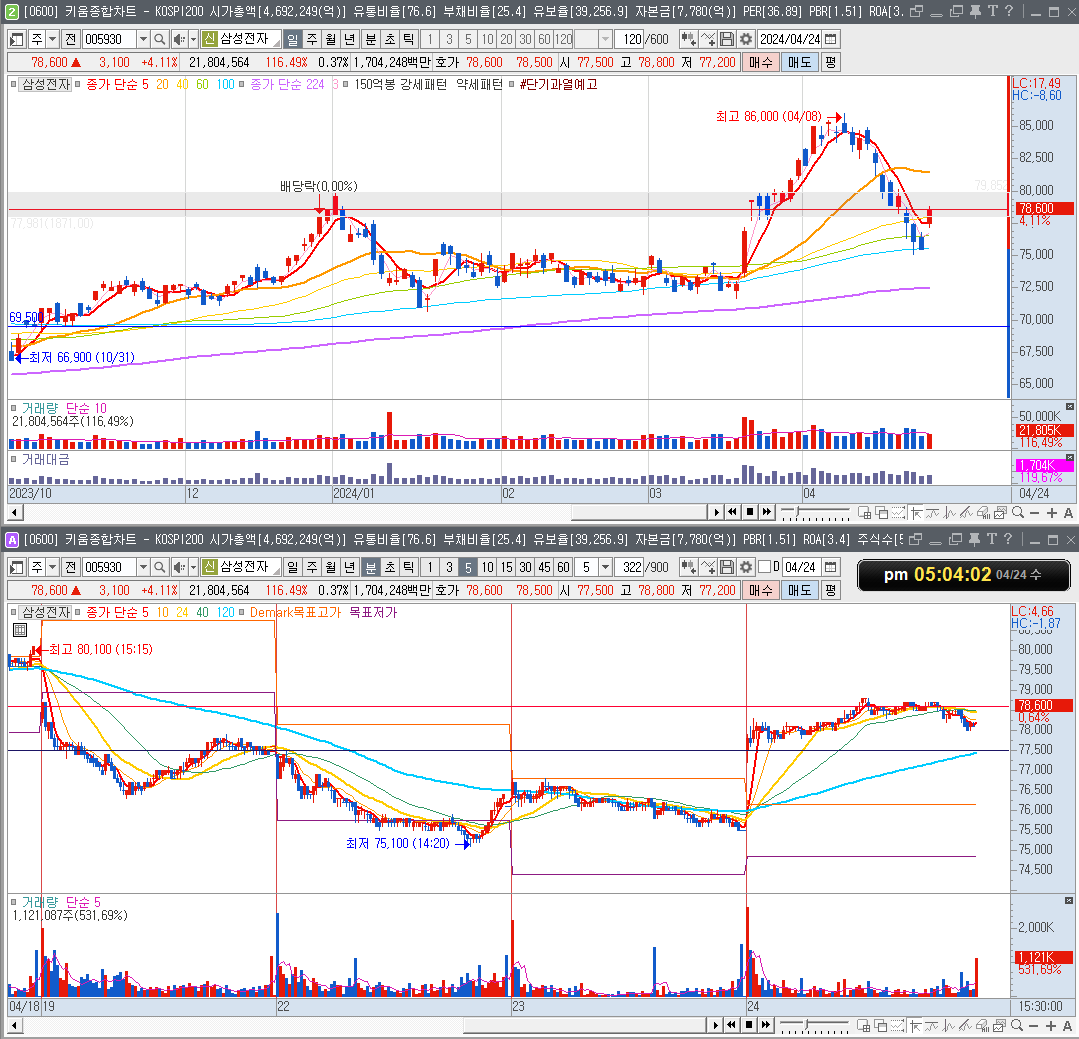Save chart with top window floppy icon
This screenshot has height=1039, width=1079.
(x=727, y=39)
